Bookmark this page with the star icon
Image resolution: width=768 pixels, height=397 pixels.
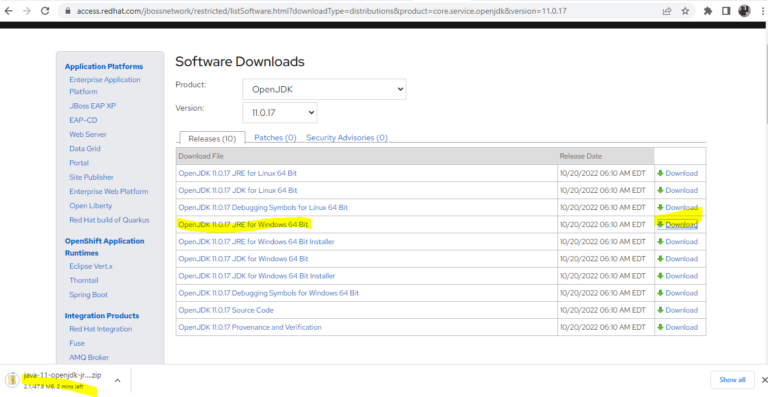pyautogui.click(x=685, y=11)
